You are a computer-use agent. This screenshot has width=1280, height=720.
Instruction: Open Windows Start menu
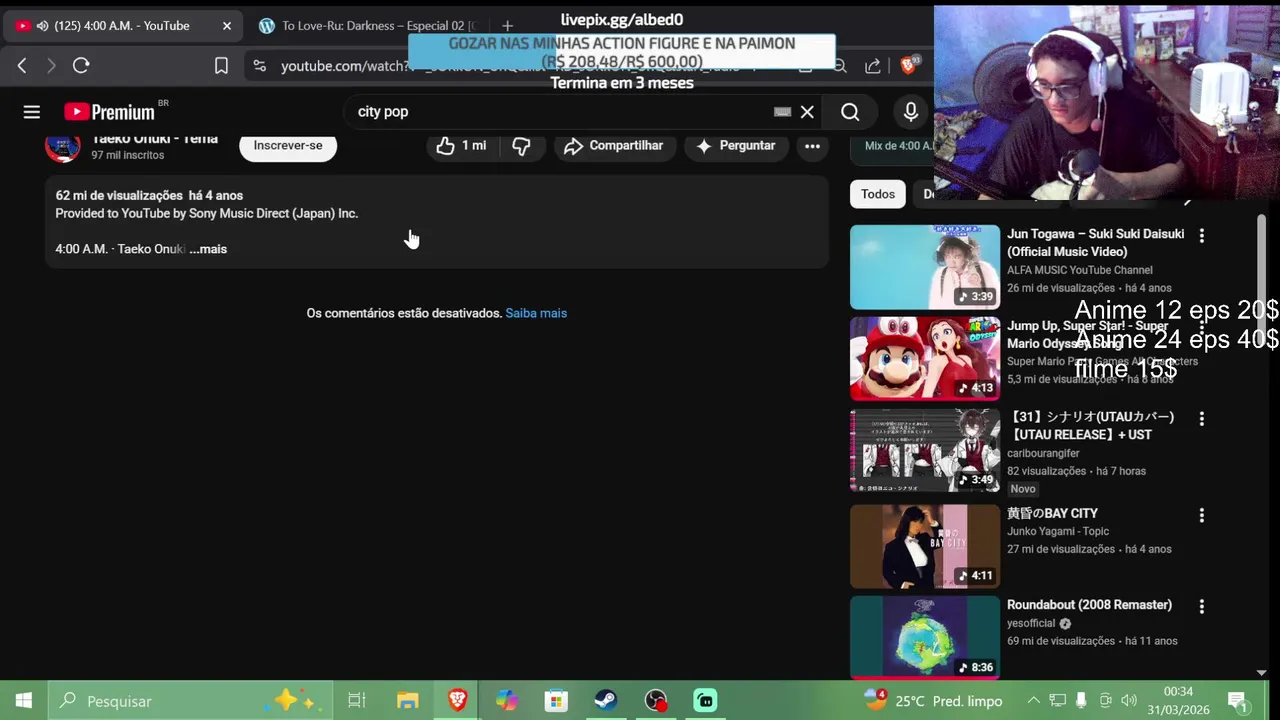pyautogui.click(x=23, y=701)
